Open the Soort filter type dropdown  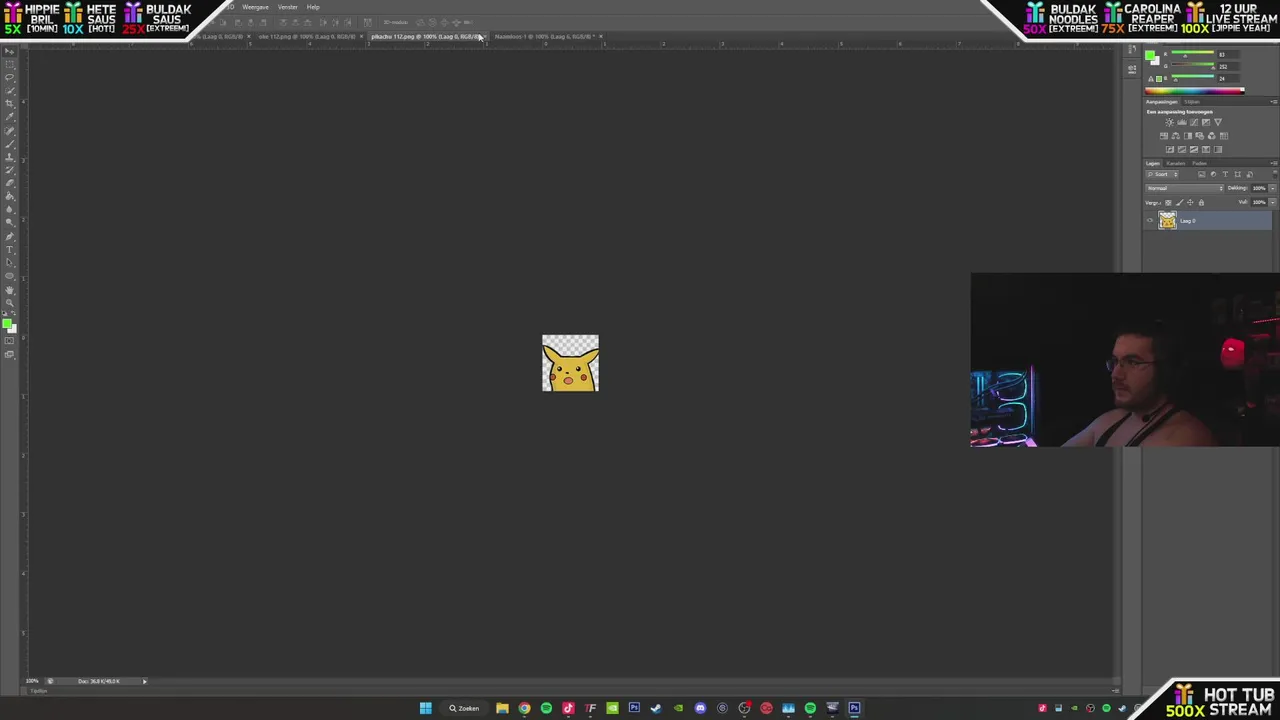coord(1162,174)
